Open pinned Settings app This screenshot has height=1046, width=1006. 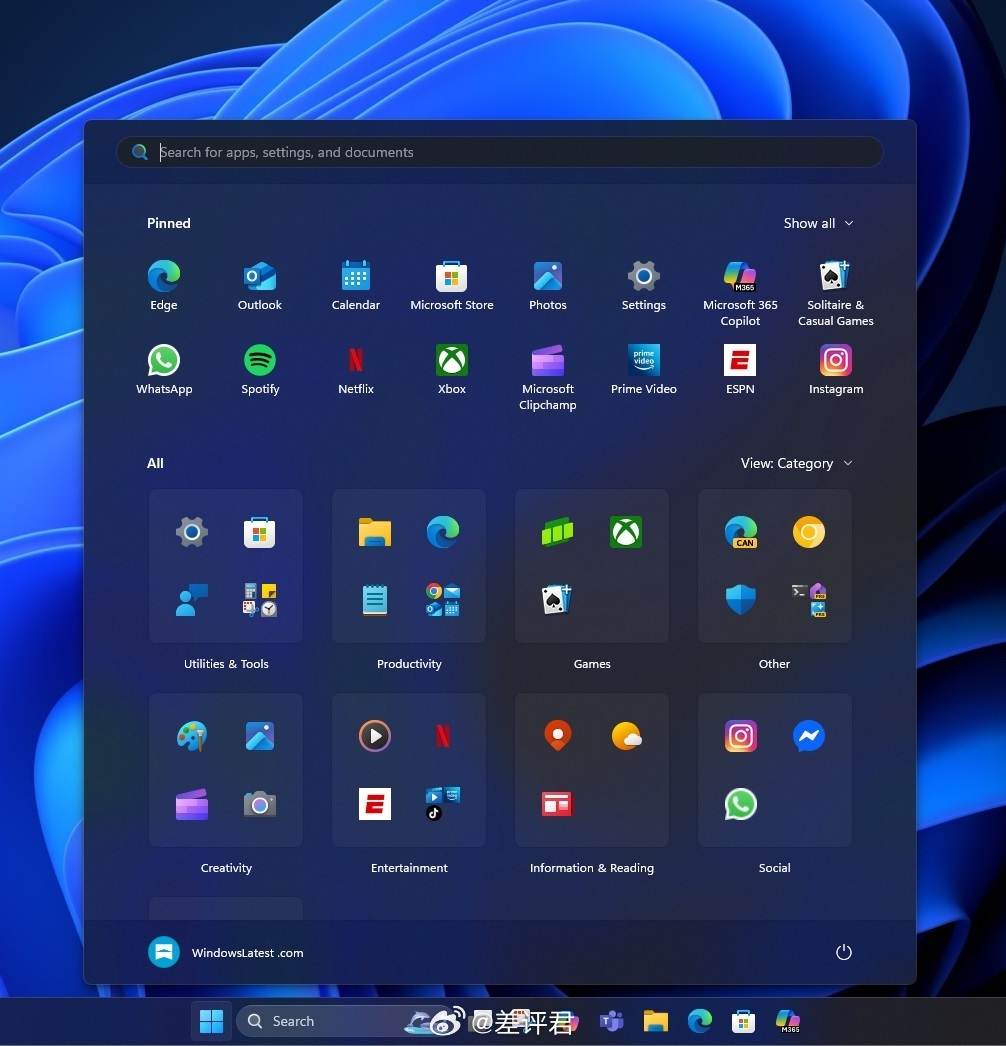click(x=644, y=286)
